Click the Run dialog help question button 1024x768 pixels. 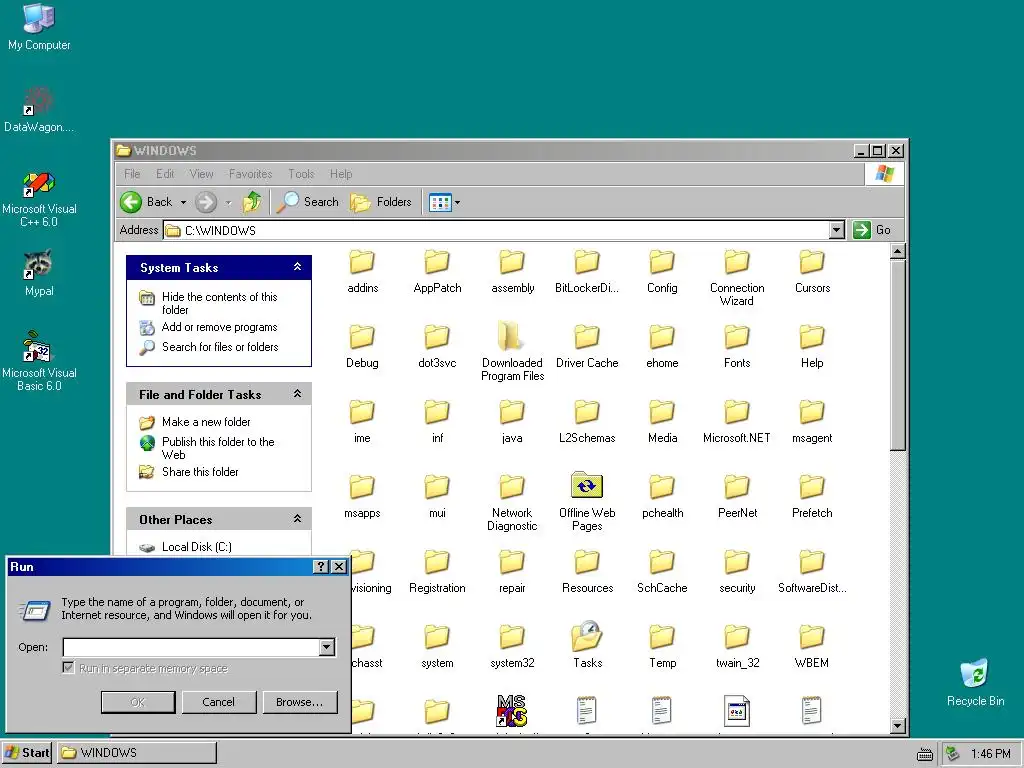[x=321, y=566]
